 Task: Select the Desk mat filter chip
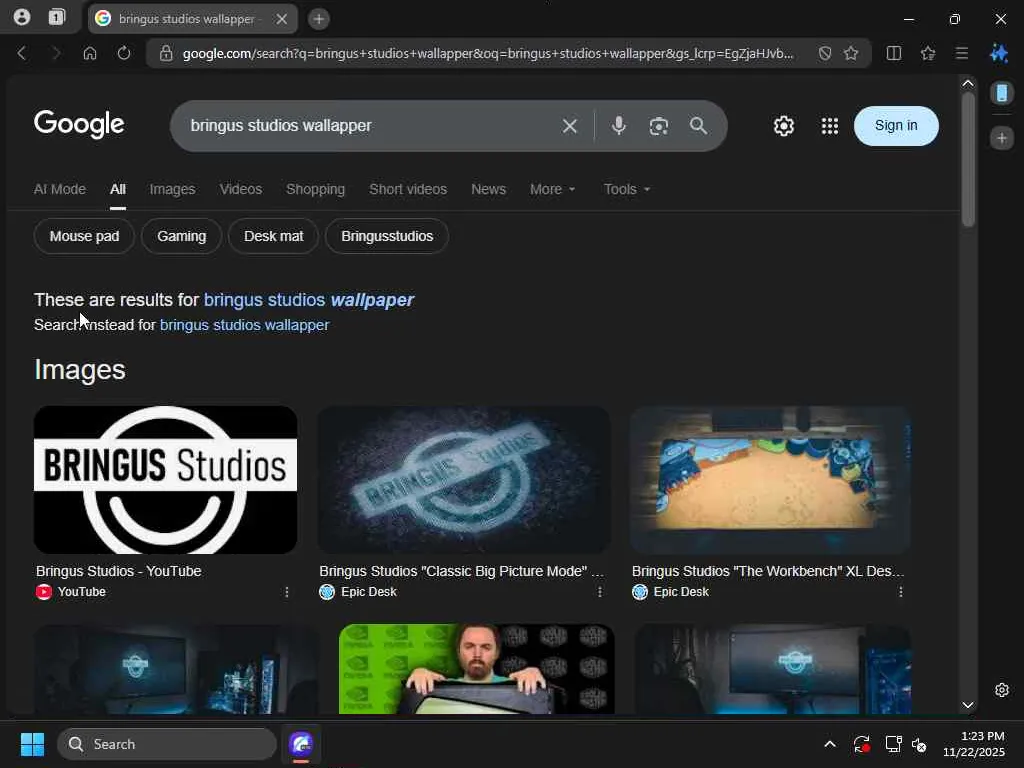[x=274, y=236]
